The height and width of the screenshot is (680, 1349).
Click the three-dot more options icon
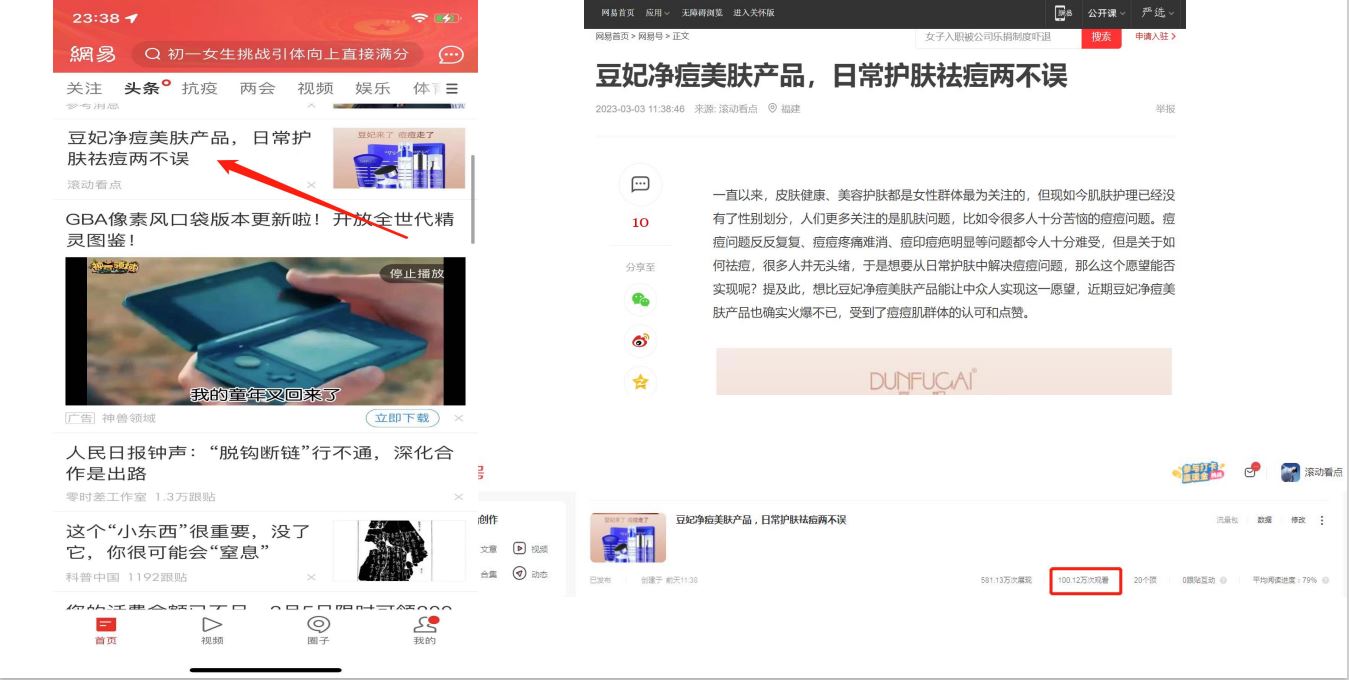tap(1322, 520)
